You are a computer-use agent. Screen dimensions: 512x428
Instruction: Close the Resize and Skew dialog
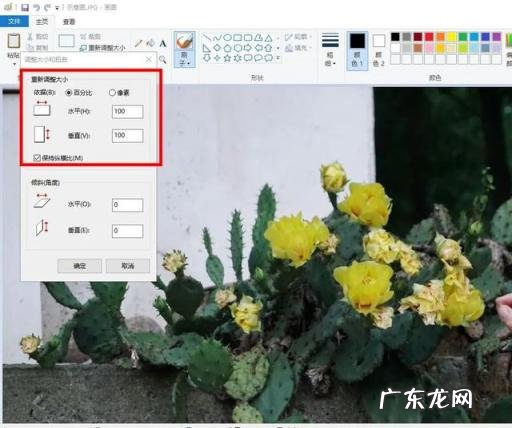149,59
